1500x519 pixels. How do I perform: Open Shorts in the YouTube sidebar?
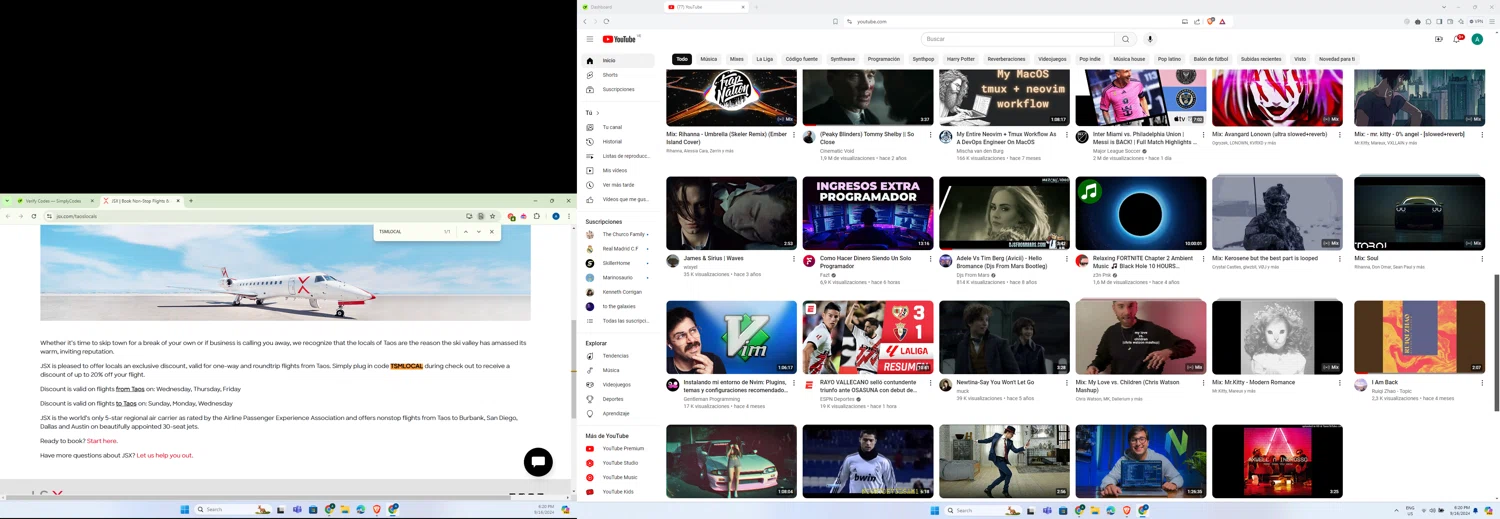[x=609, y=75]
